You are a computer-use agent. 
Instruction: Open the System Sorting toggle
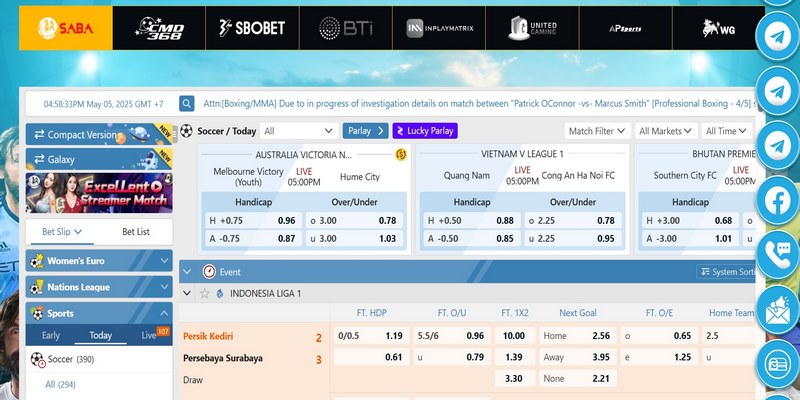[x=726, y=272]
